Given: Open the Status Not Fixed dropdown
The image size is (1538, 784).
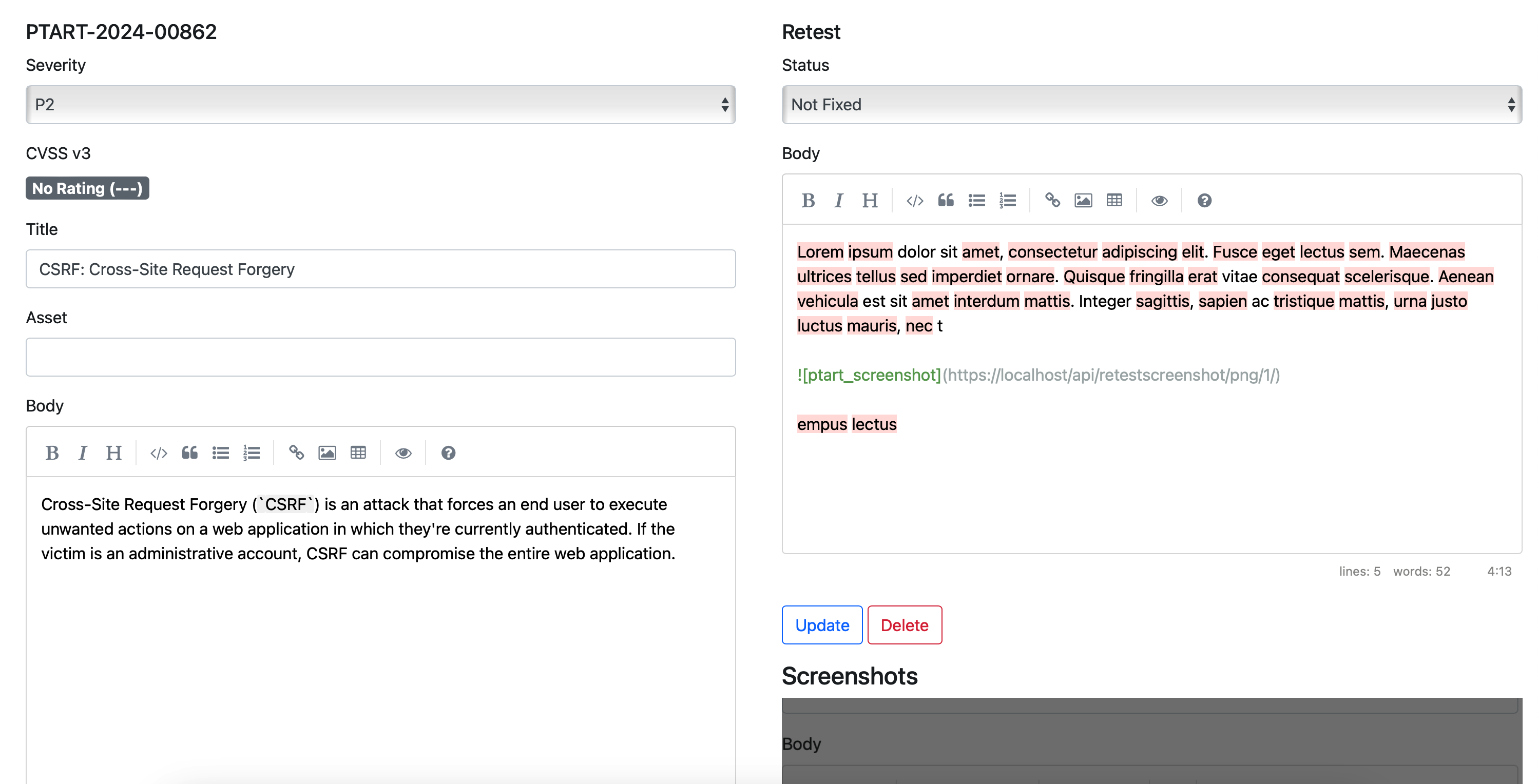Looking at the screenshot, I should coord(1151,105).
